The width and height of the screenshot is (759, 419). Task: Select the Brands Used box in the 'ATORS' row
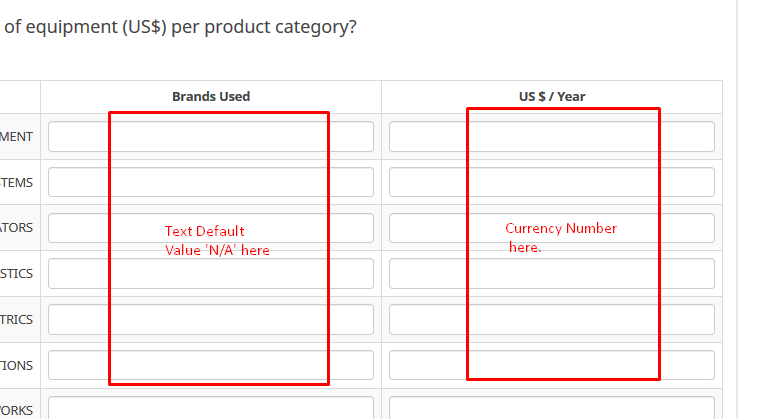point(210,228)
